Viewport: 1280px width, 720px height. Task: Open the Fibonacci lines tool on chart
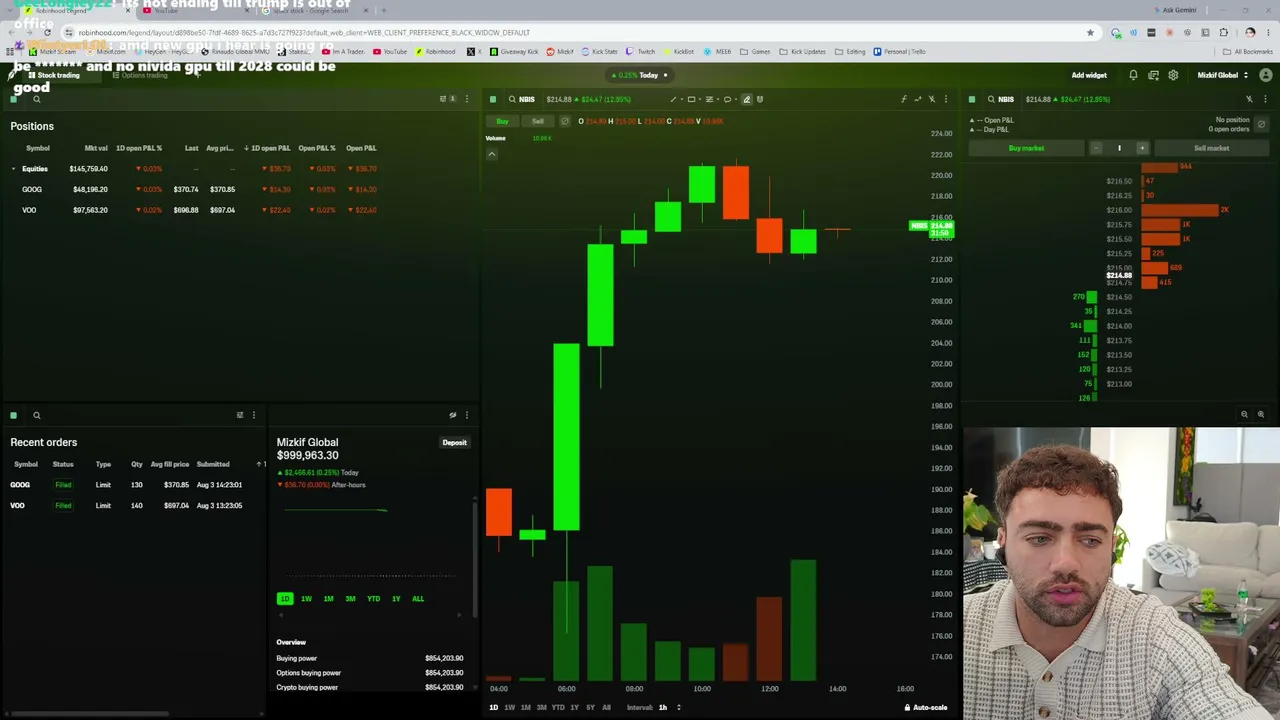pos(710,99)
